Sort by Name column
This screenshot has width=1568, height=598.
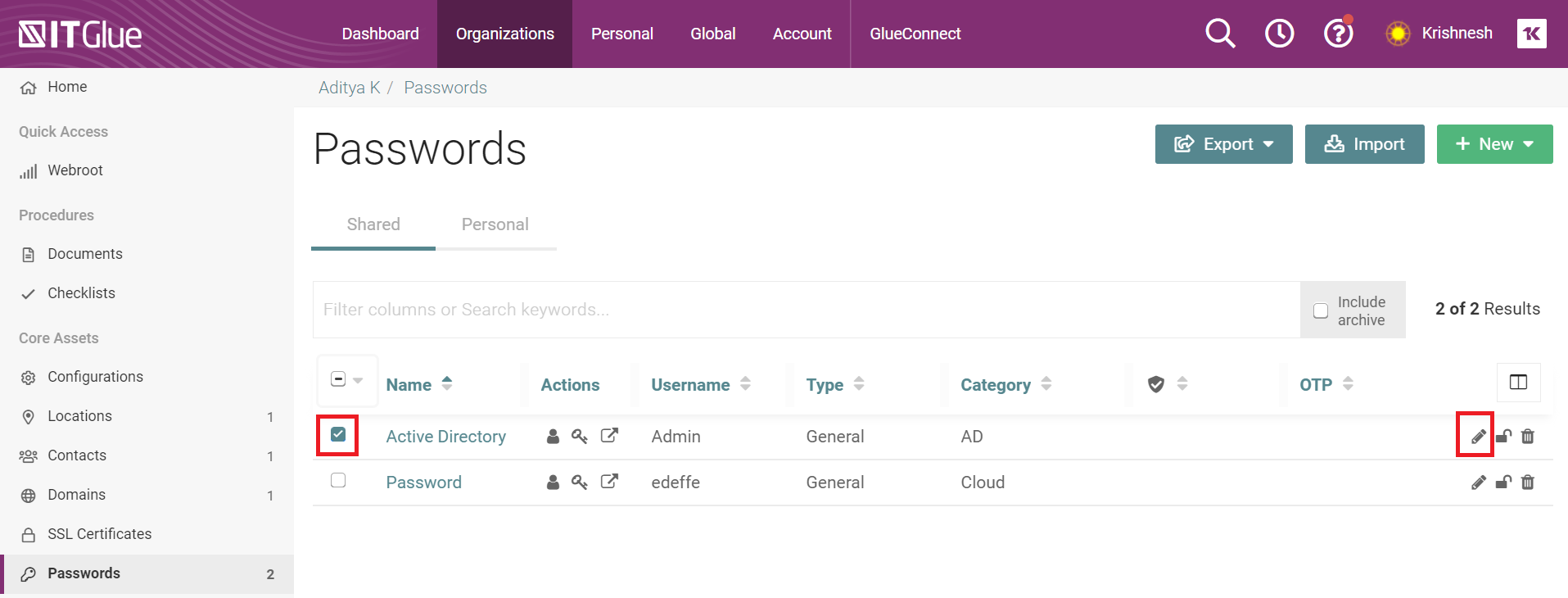coord(419,384)
